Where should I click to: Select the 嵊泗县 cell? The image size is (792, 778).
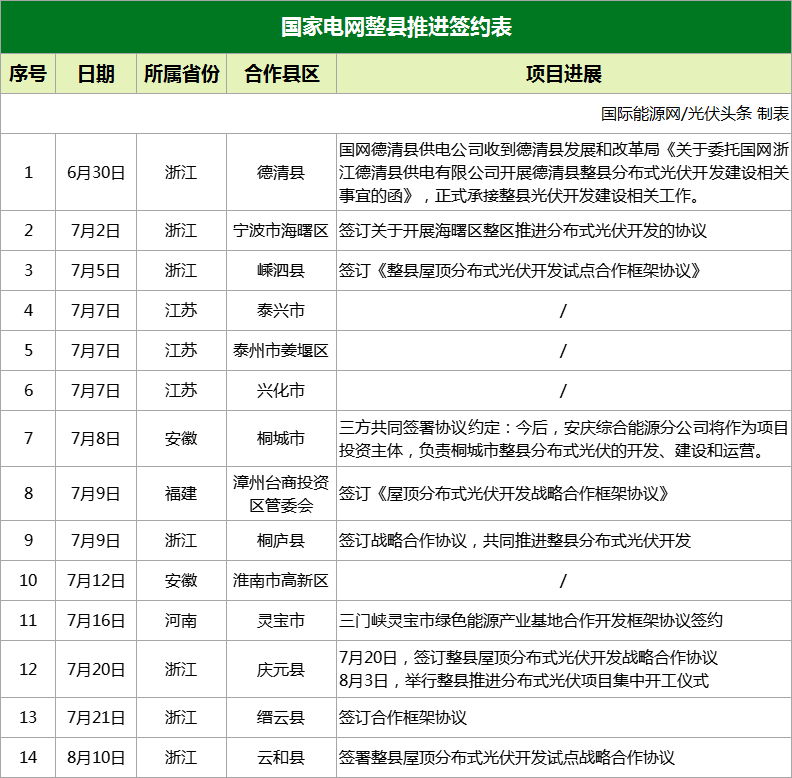[x=281, y=270]
